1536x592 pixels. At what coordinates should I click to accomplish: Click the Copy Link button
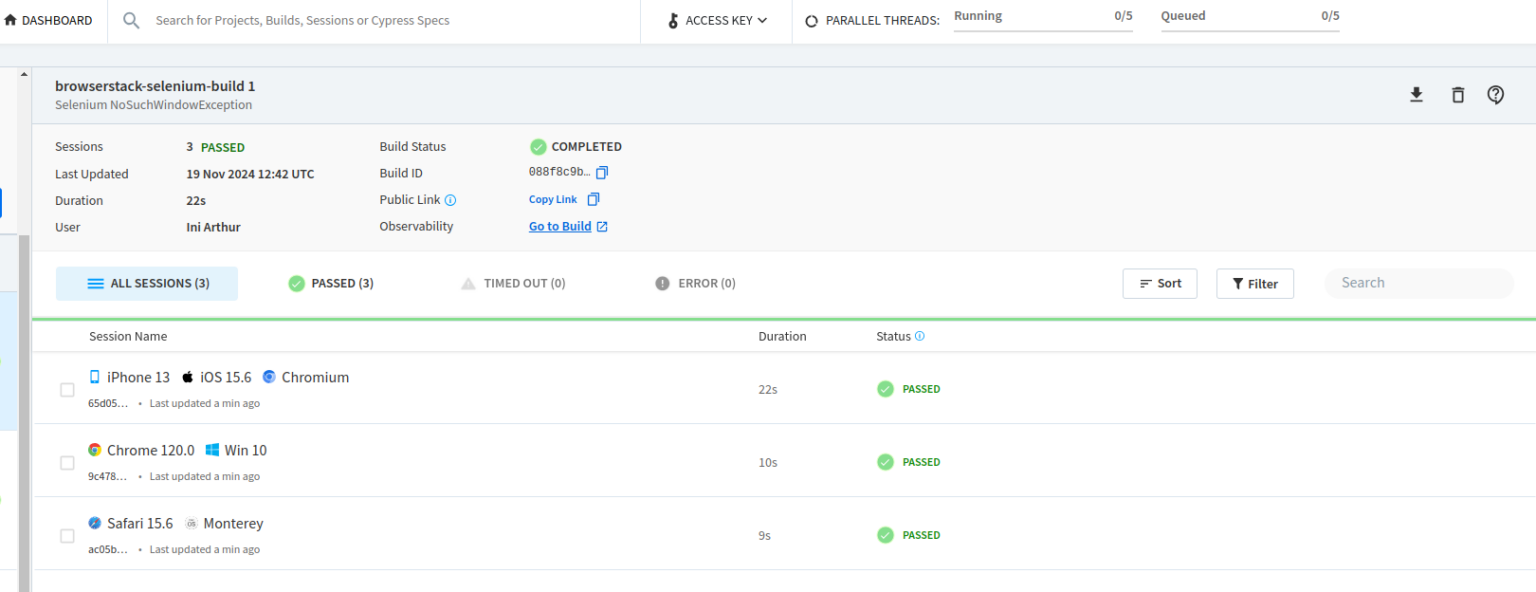[x=552, y=199]
